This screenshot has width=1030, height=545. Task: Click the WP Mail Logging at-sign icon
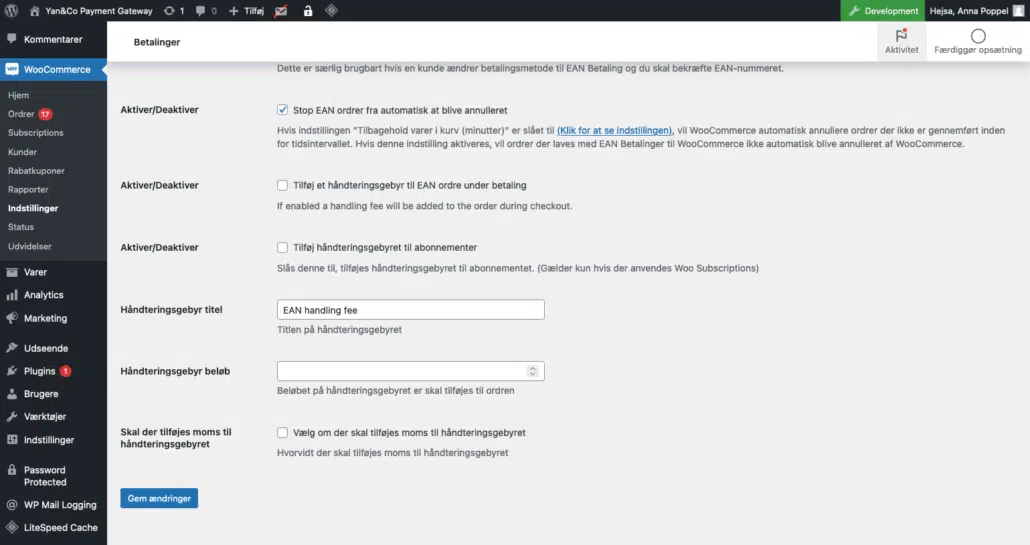coord(12,505)
